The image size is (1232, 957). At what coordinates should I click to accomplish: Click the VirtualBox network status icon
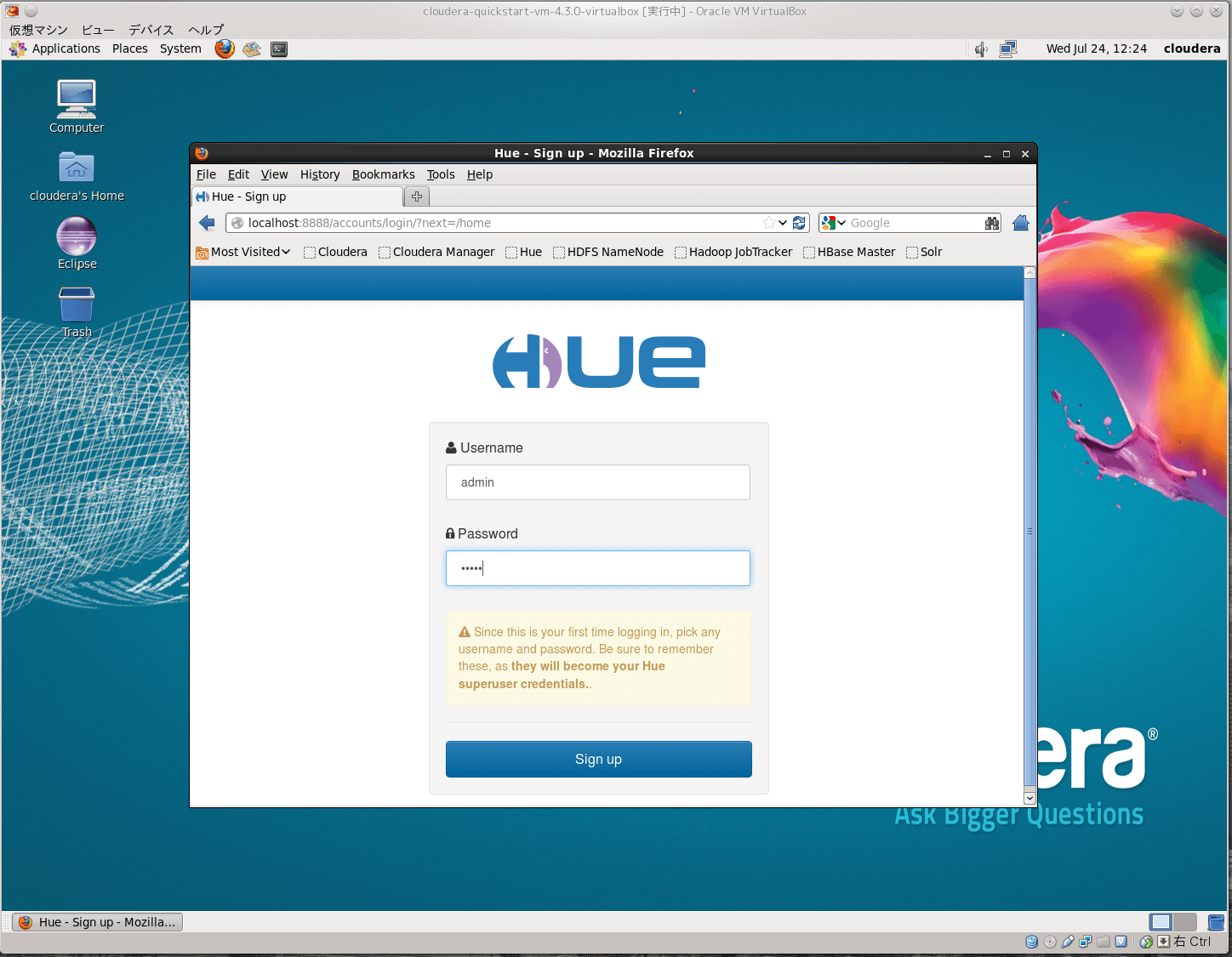pos(1086,942)
